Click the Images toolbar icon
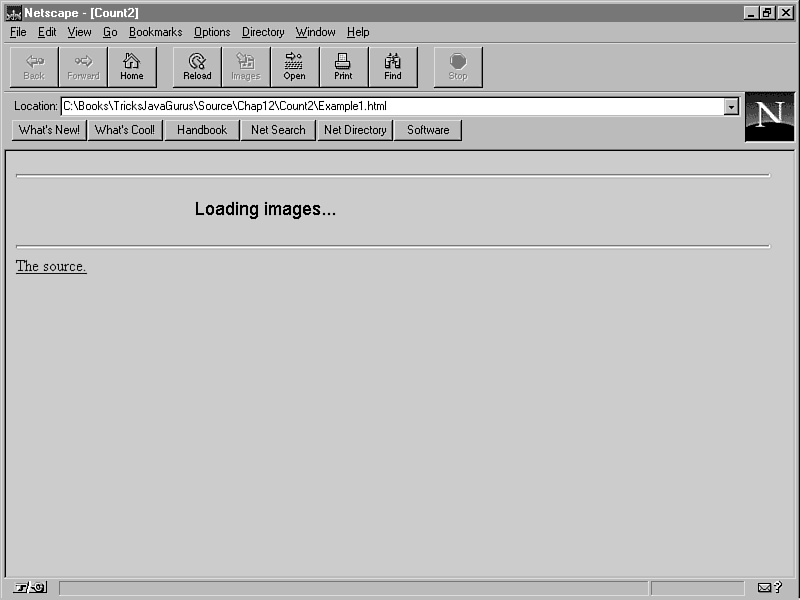800x600 pixels. (x=246, y=67)
